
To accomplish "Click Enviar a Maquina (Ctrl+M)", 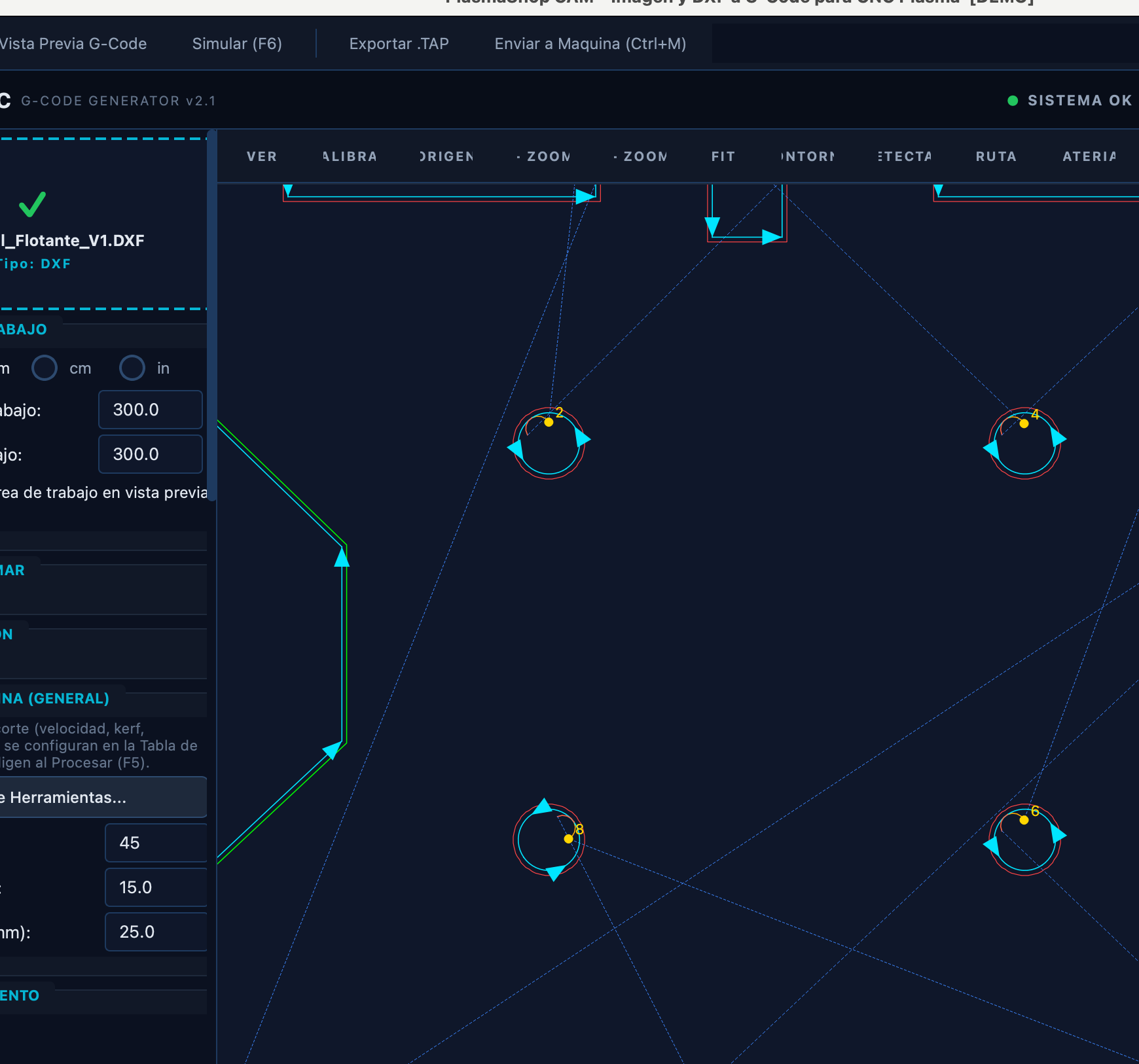I will (590, 44).
